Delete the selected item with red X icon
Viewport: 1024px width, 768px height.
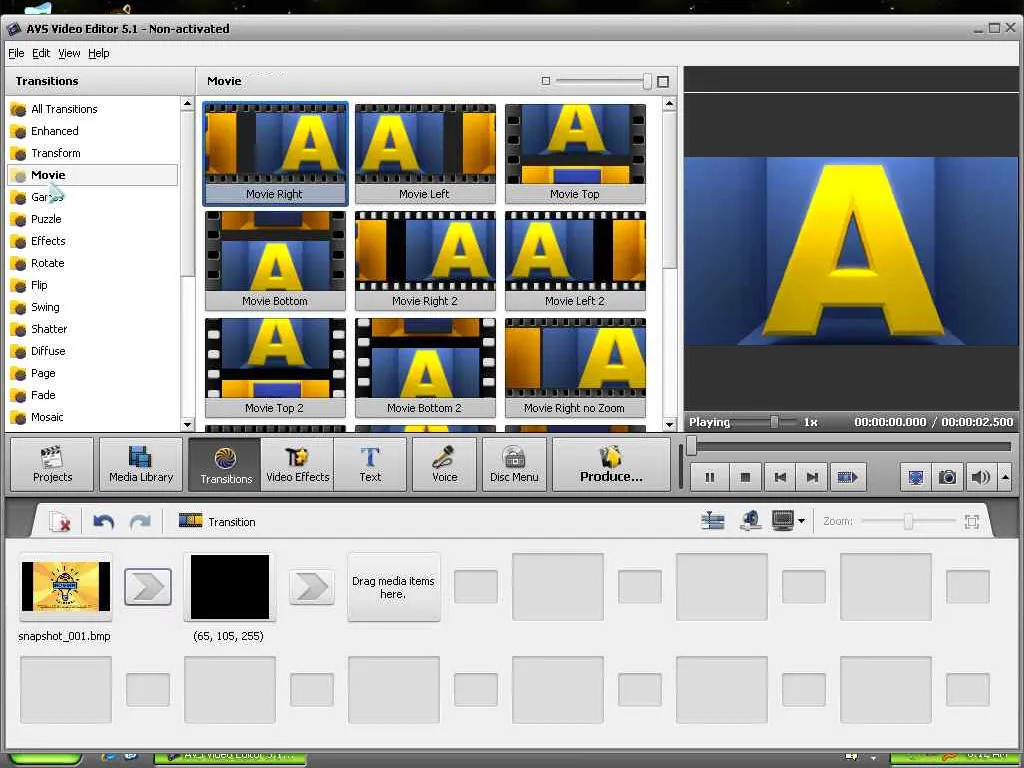(x=60, y=521)
